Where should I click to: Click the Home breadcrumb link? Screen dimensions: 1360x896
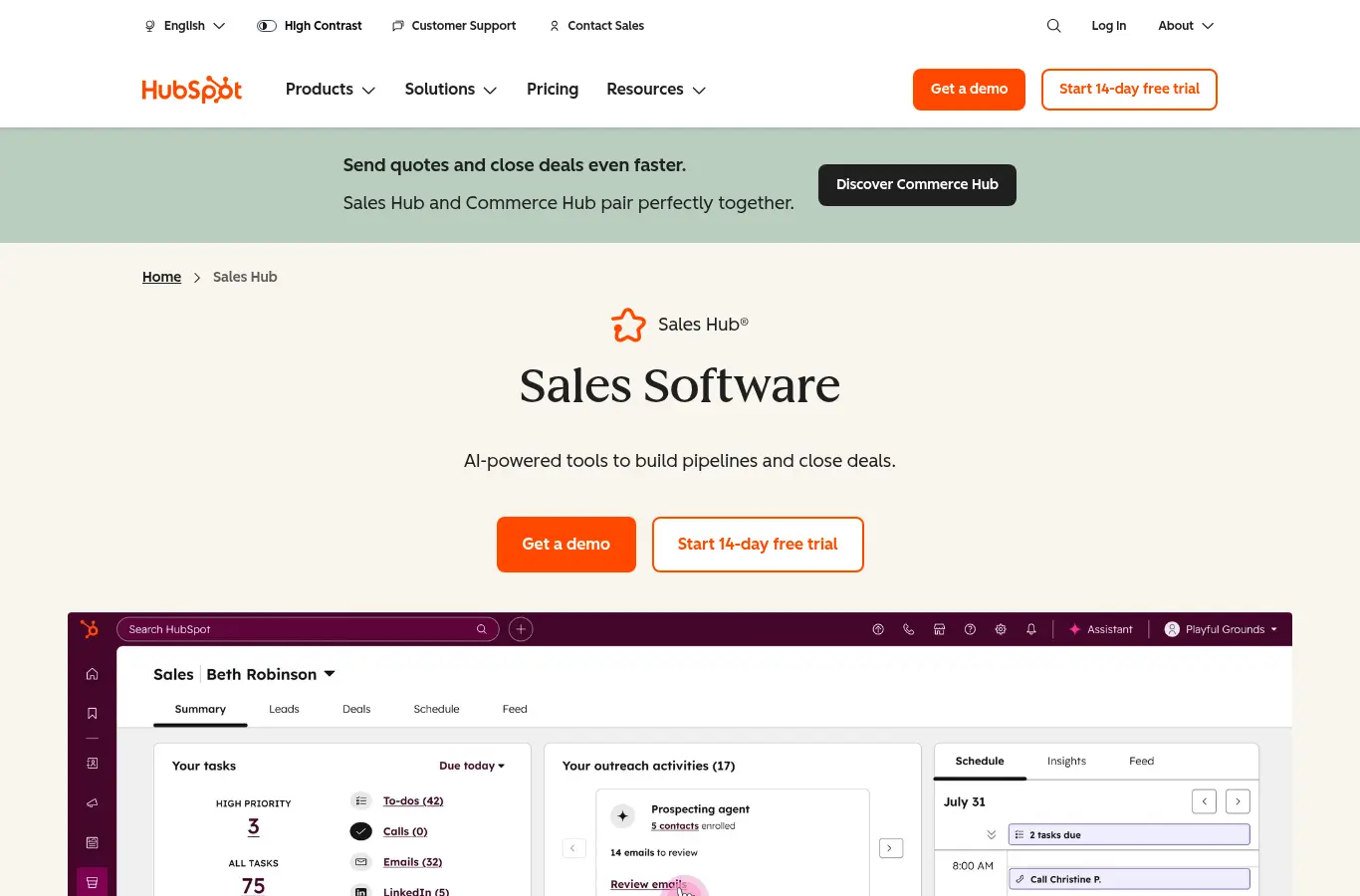(161, 277)
